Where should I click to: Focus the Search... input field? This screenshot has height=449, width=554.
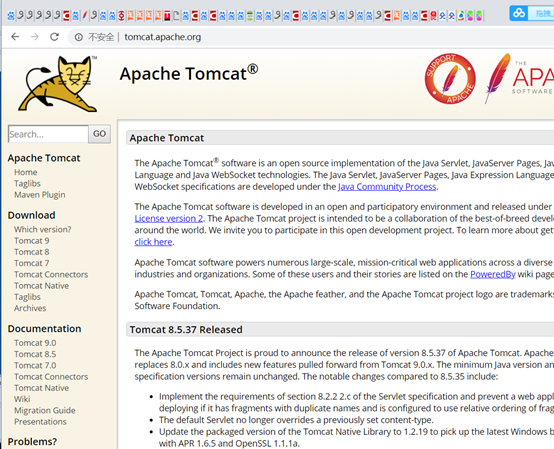point(48,134)
